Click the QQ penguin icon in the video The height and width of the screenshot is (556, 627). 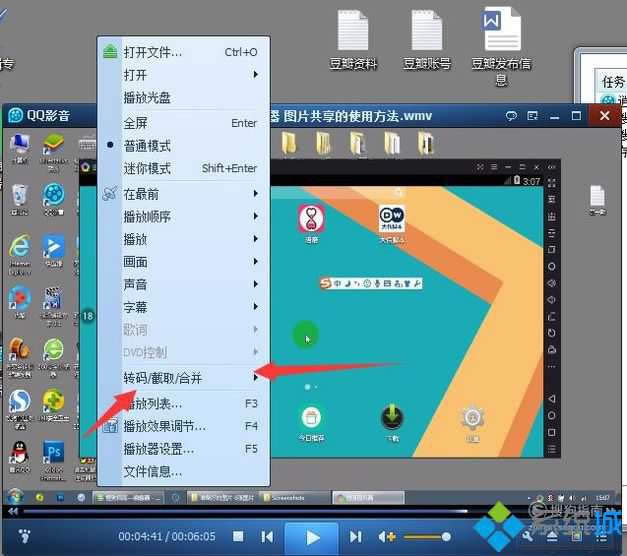click(x=19, y=452)
